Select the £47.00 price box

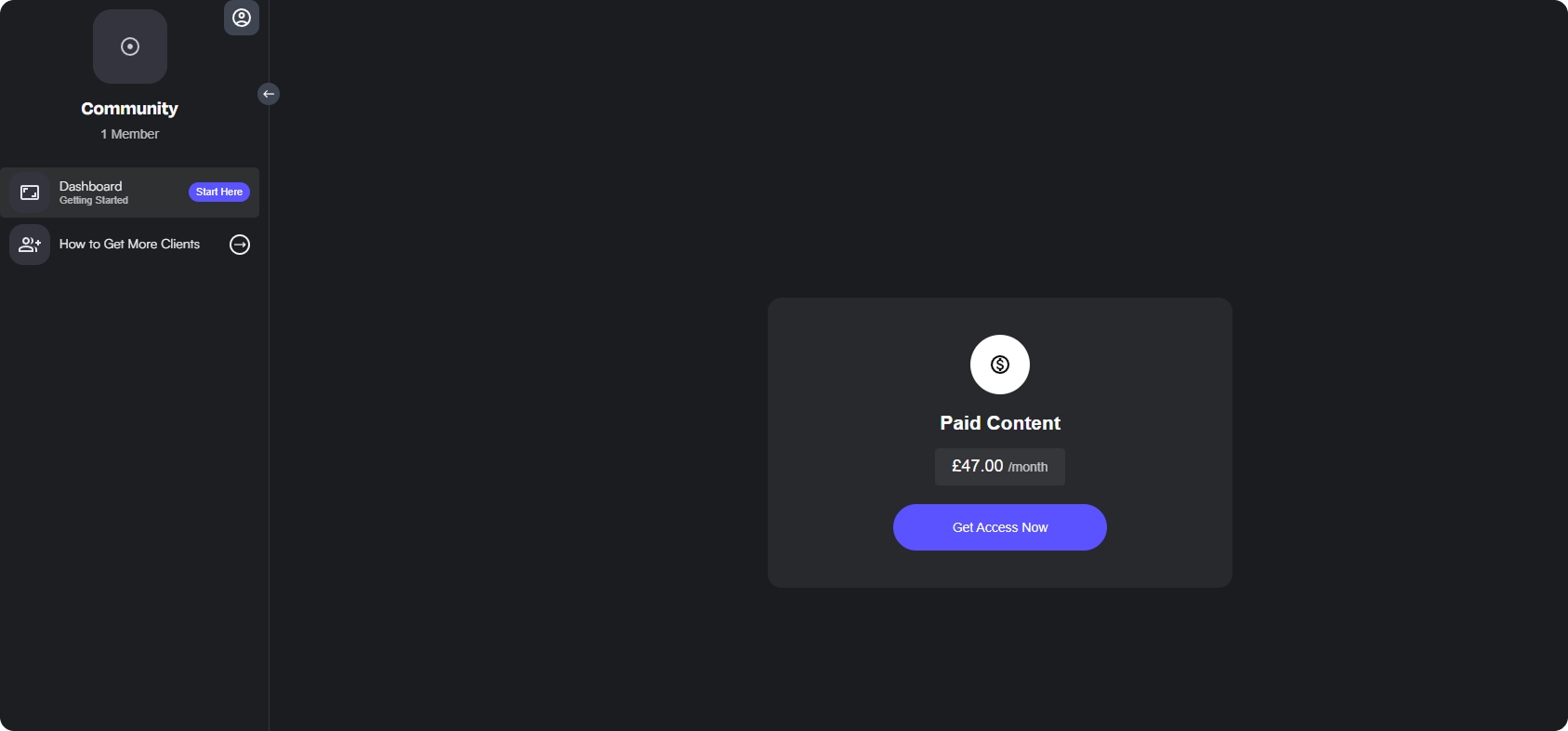(1000, 467)
